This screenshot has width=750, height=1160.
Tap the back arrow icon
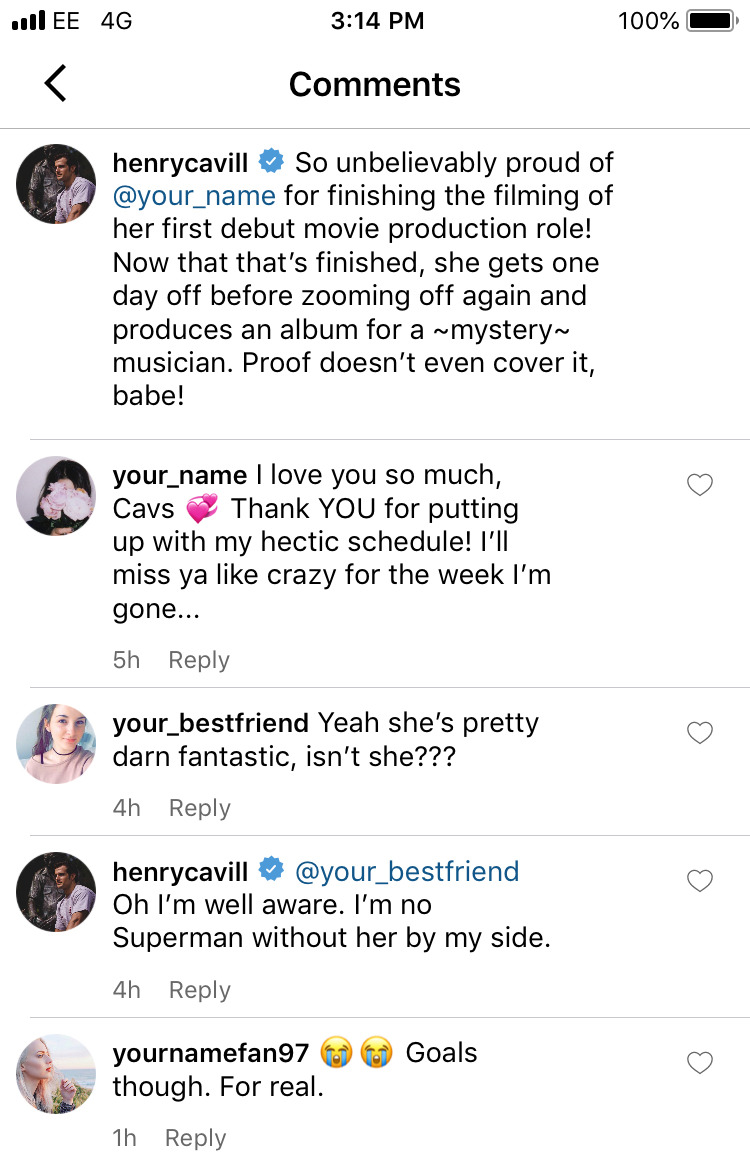(56, 83)
